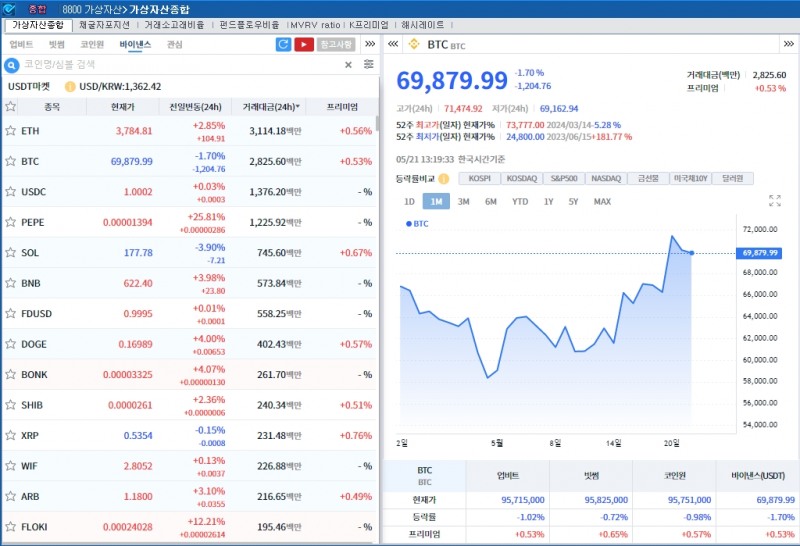800x546 pixels.
Task: Collapse chart panel with <<< arrows
Action: click(x=393, y=45)
